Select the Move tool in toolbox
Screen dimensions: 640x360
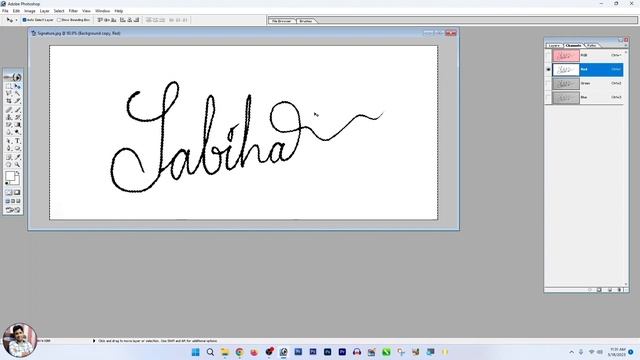(x=18, y=86)
